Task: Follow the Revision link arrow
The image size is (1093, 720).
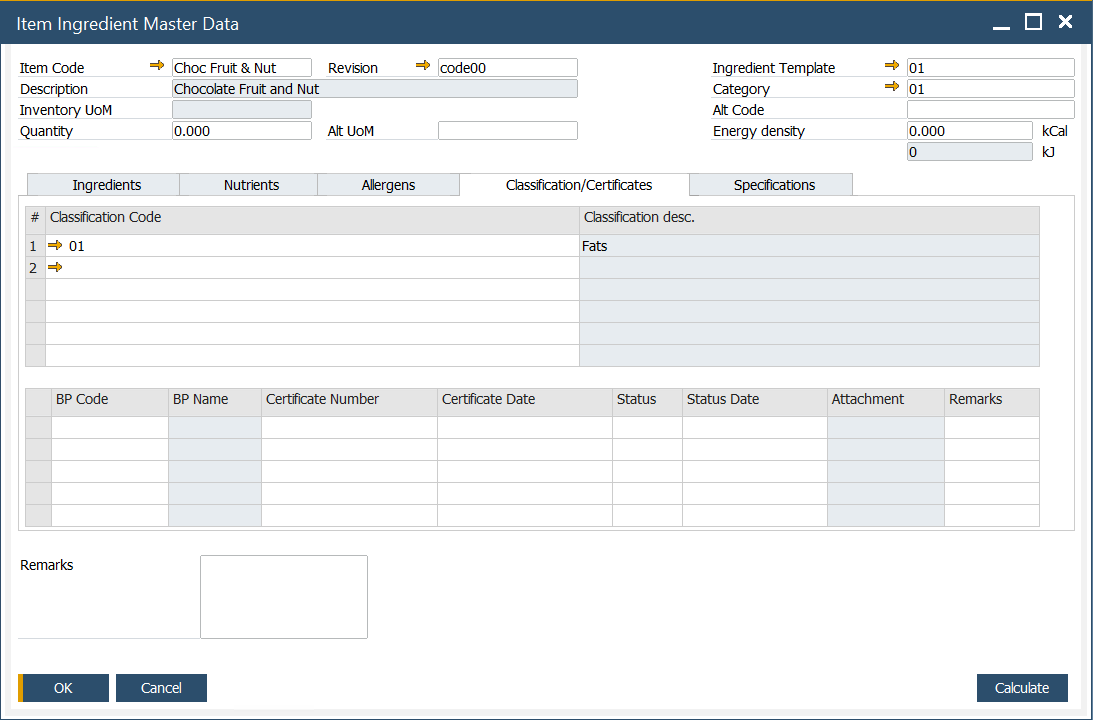Action: [423, 65]
